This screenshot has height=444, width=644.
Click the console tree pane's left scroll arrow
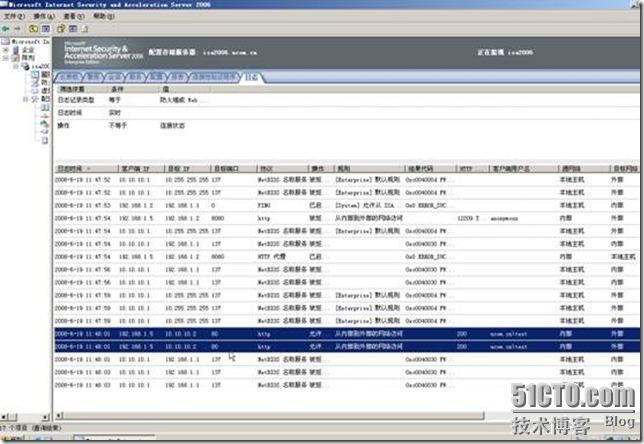click(x=4, y=417)
